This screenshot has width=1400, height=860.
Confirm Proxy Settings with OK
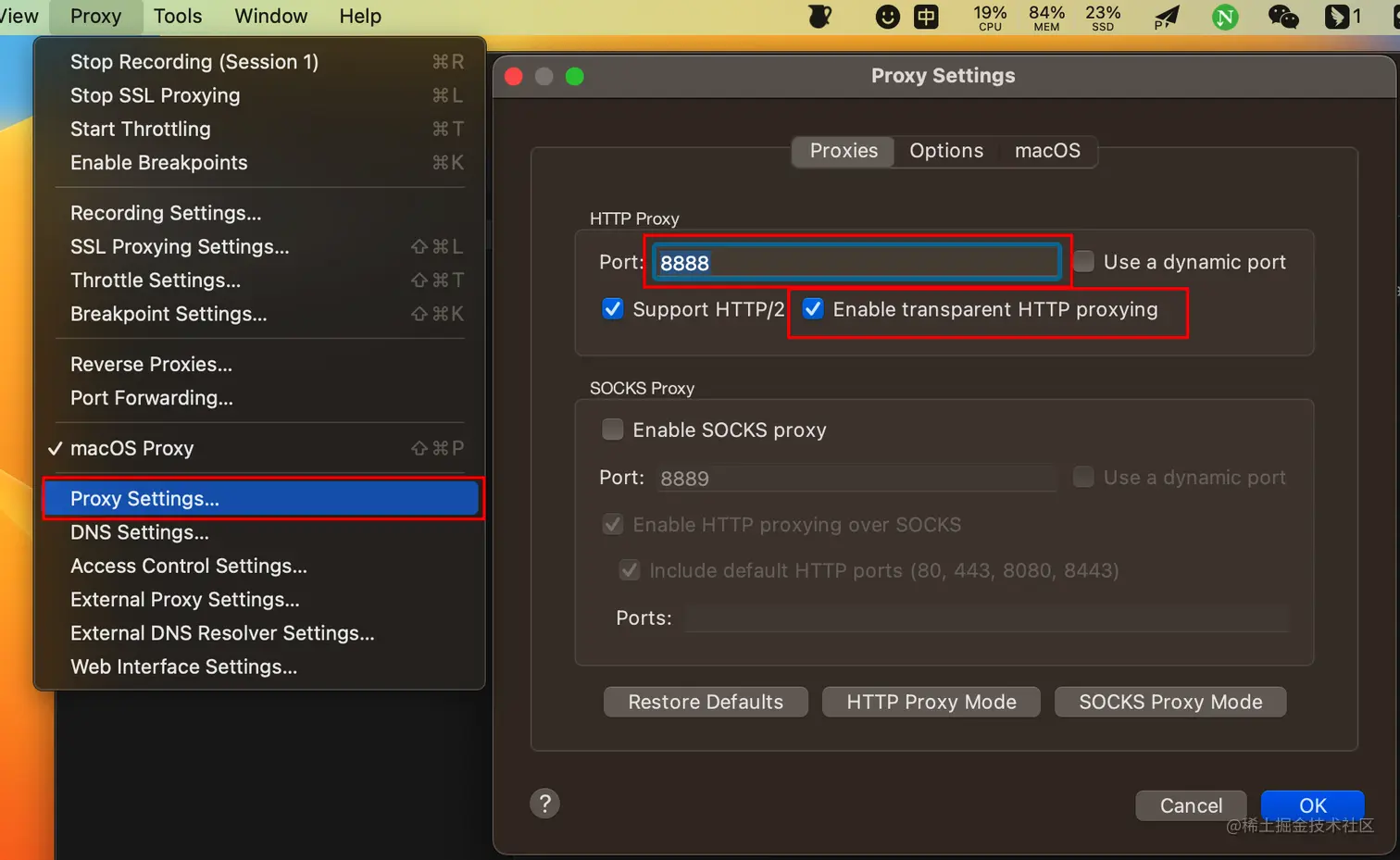point(1313,805)
